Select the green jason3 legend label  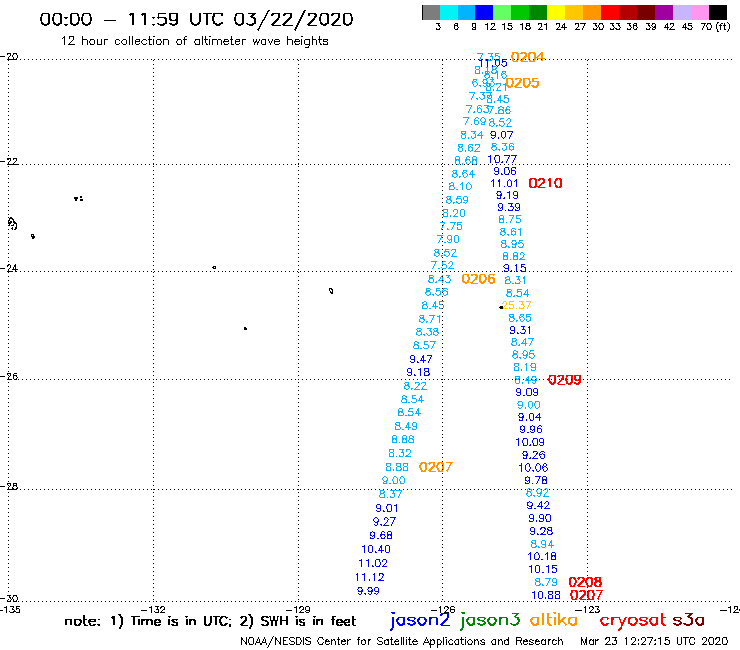pyautogui.click(x=490, y=620)
